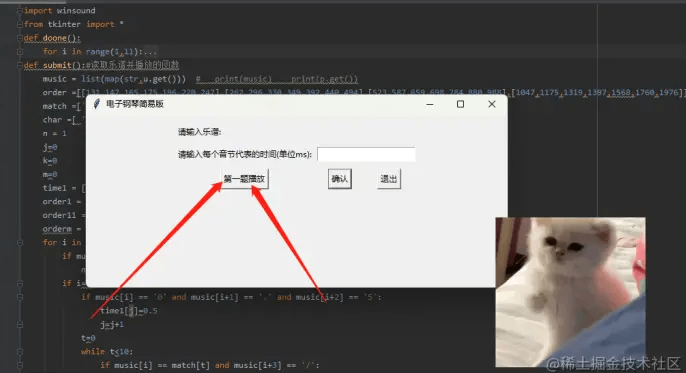Click the 确认 confirm button
The height and width of the screenshot is (373, 686).
pyautogui.click(x=340, y=179)
